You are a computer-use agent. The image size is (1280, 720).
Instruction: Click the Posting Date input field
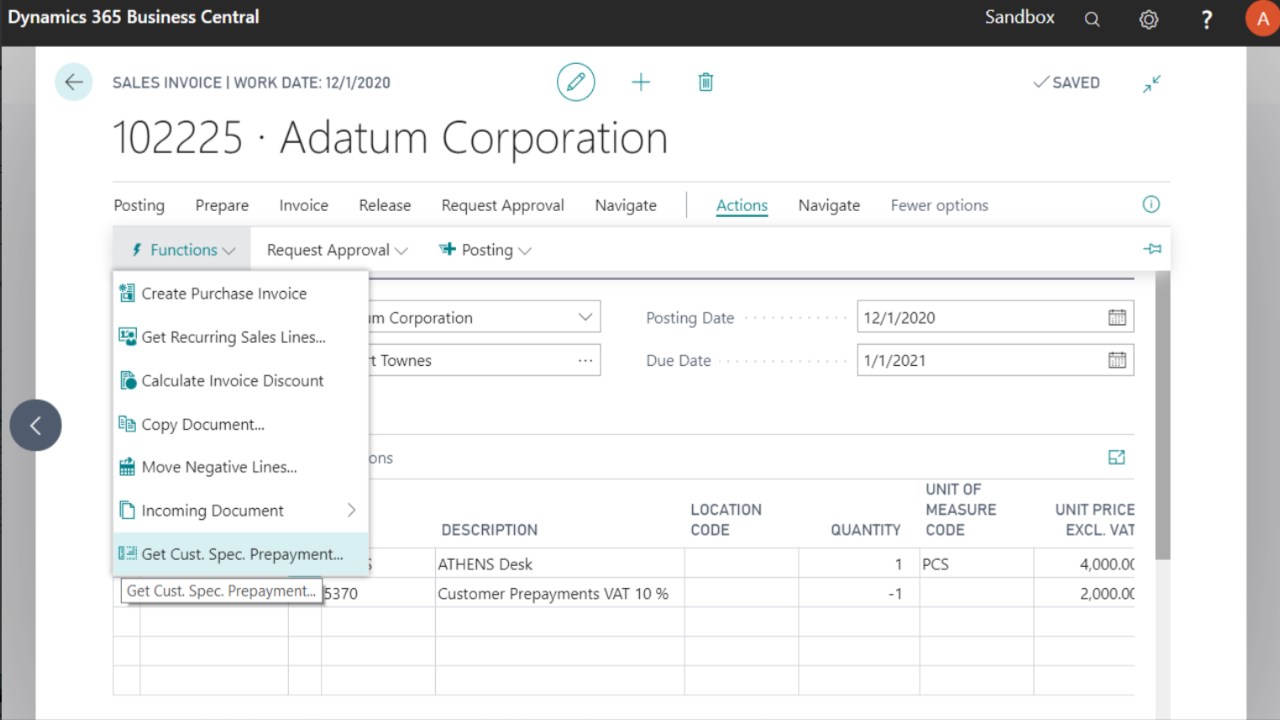point(995,317)
